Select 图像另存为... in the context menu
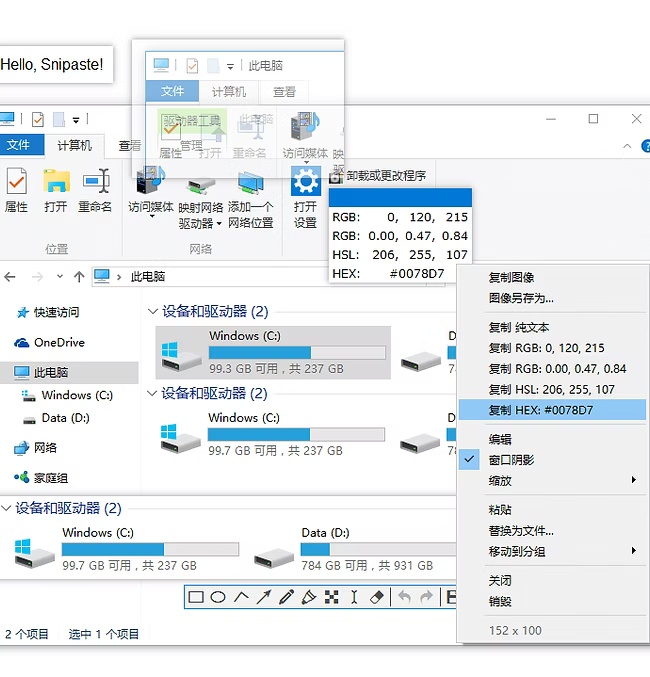Image resolution: width=650 pixels, height=677 pixels. point(521,298)
